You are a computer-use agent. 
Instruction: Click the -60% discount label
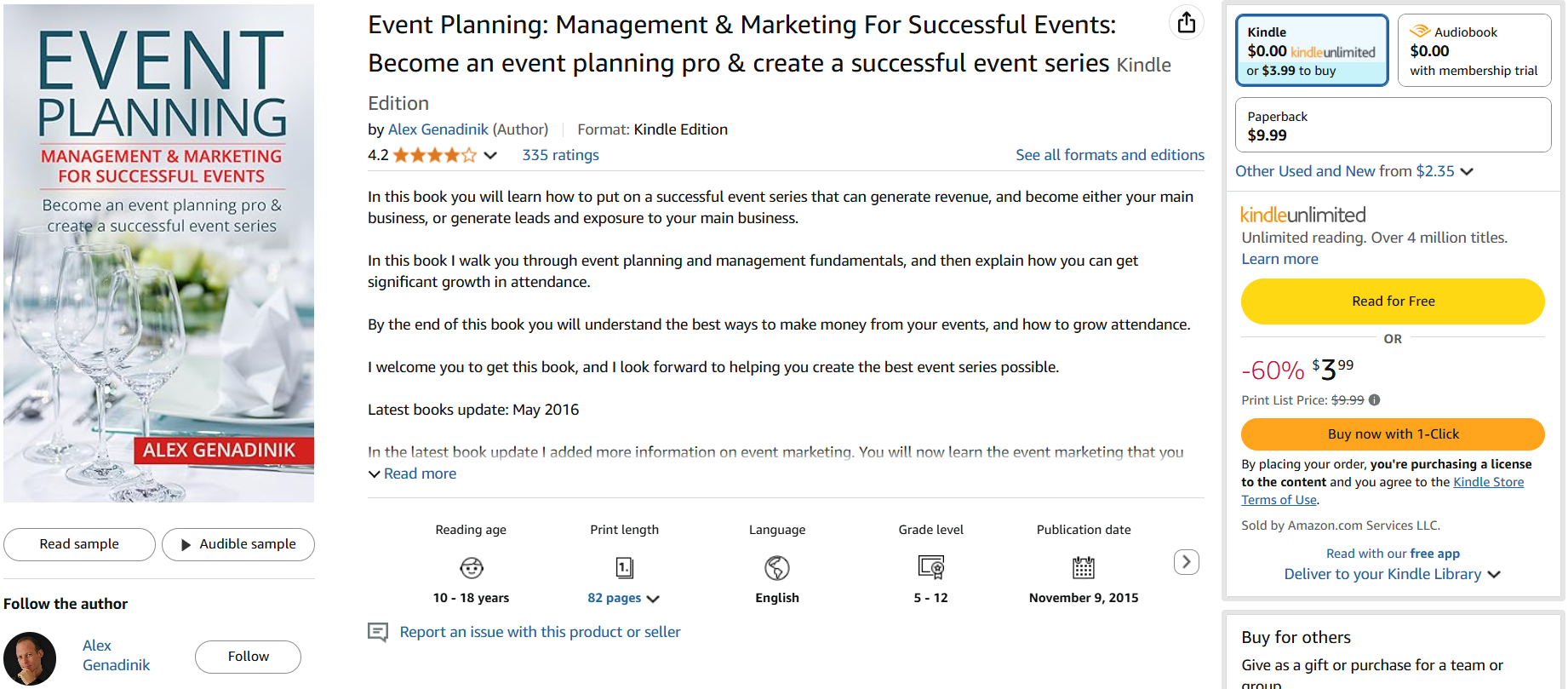click(1273, 370)
